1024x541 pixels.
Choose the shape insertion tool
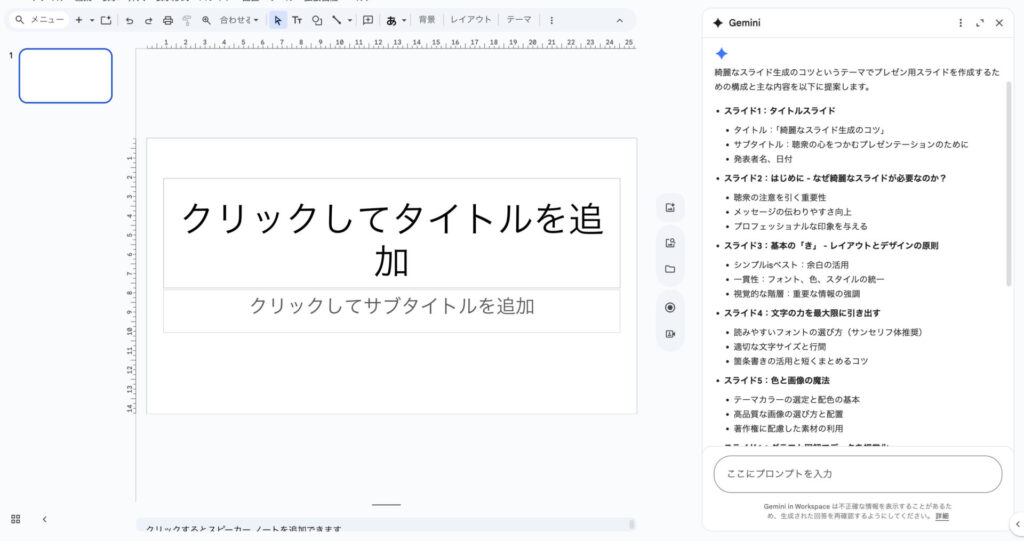tap(316, 20)
